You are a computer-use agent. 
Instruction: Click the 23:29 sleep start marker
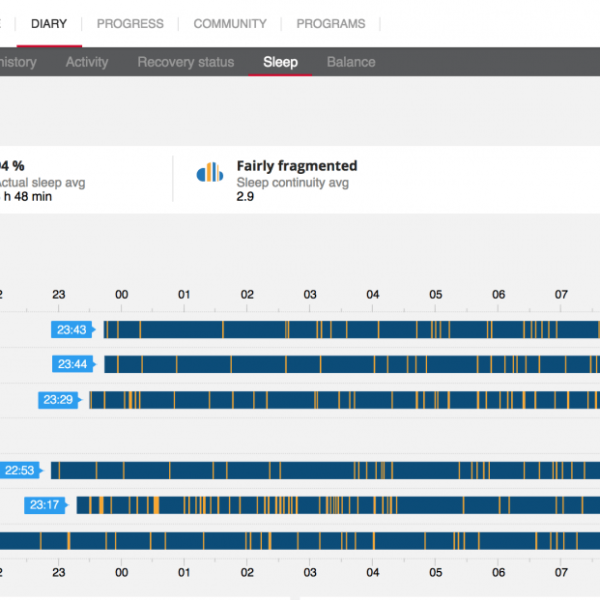point(59,399)
